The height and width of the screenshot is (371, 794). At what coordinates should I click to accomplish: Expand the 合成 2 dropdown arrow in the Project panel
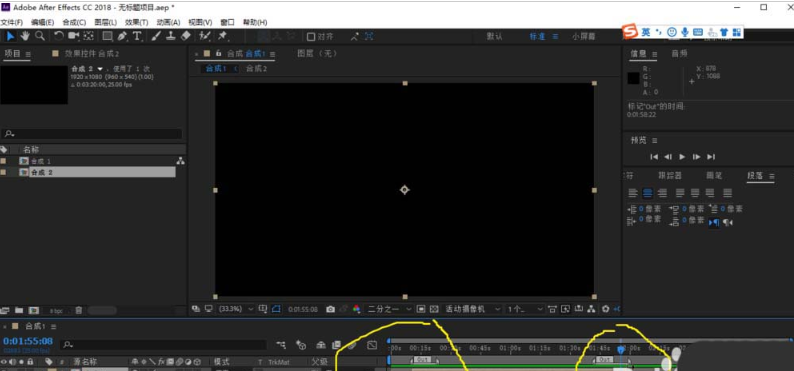(x=100, y=69)
